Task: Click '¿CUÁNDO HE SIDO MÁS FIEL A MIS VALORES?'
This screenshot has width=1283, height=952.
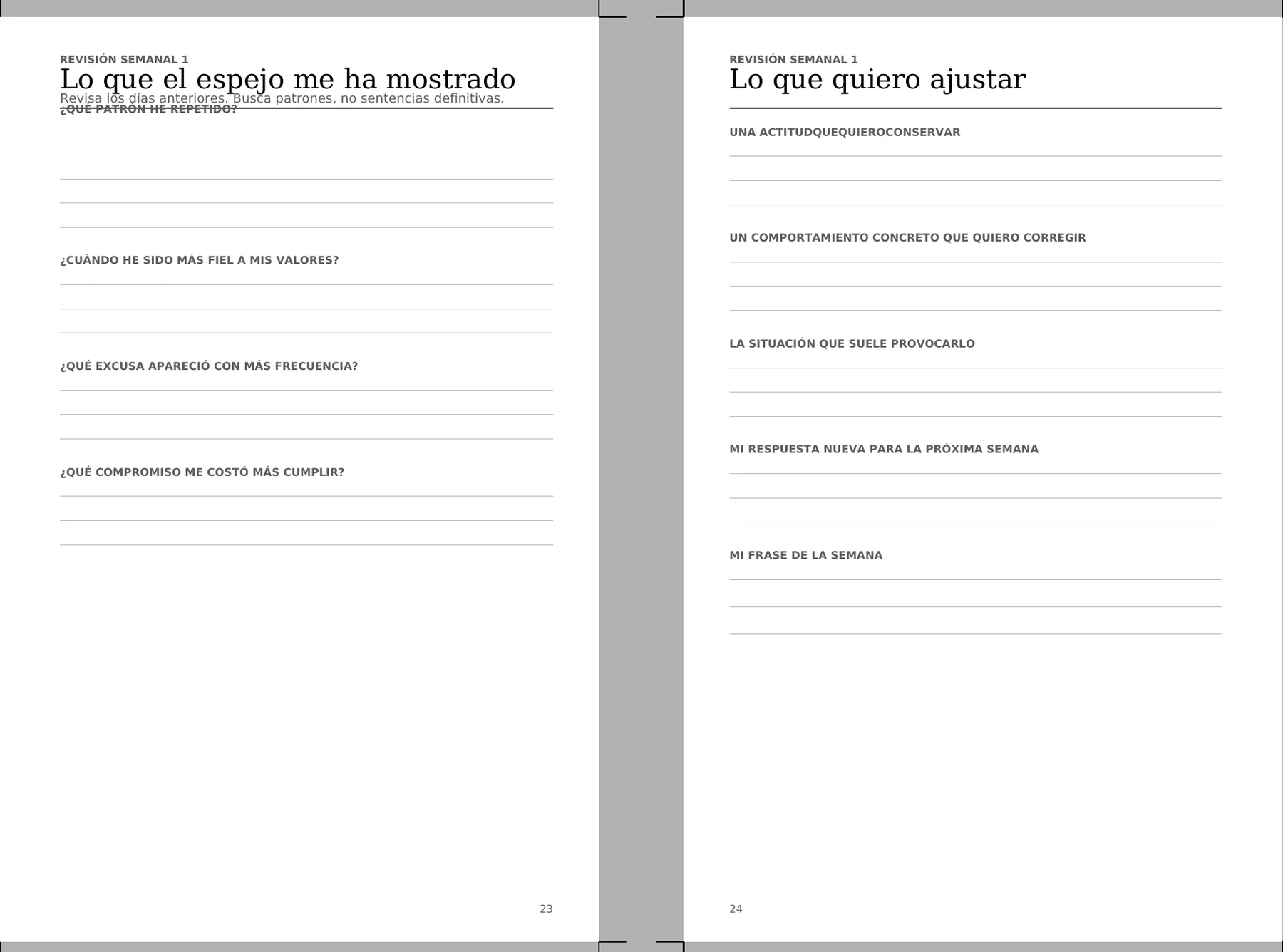Action: point(200,260)
